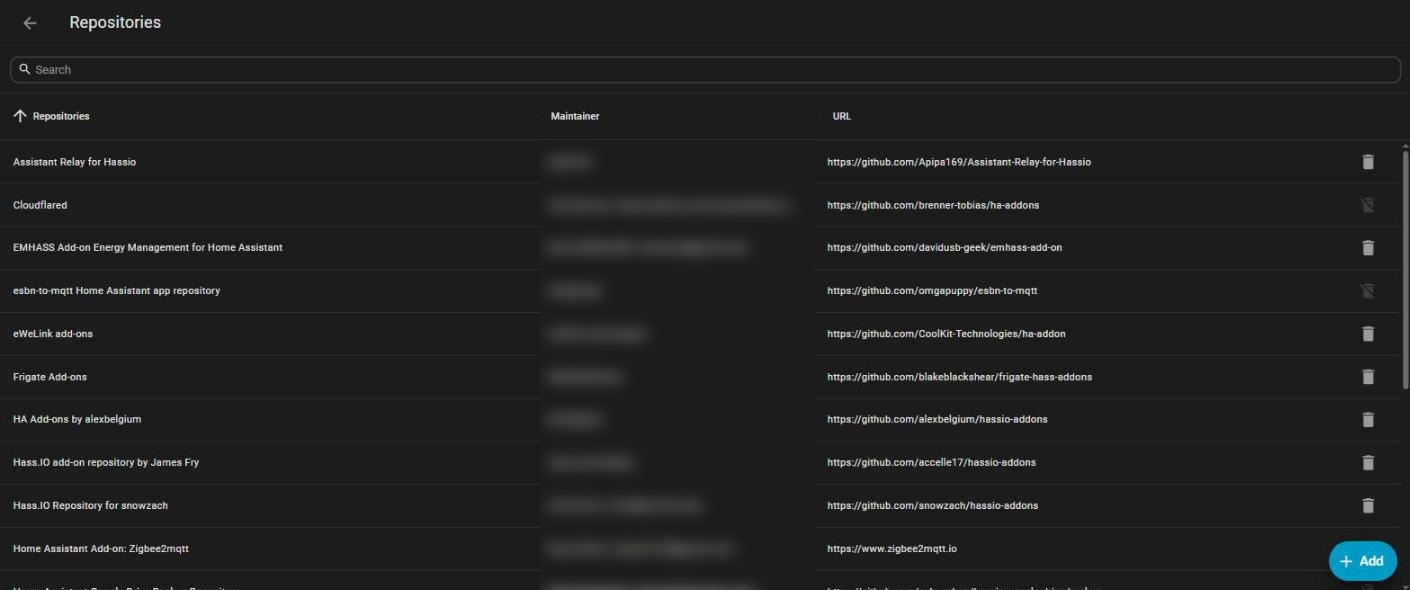1410x590 pixels.
Task: Select the Assistant Relay for Hassio row
Action: pyautogui.click(x=700, y=162)
